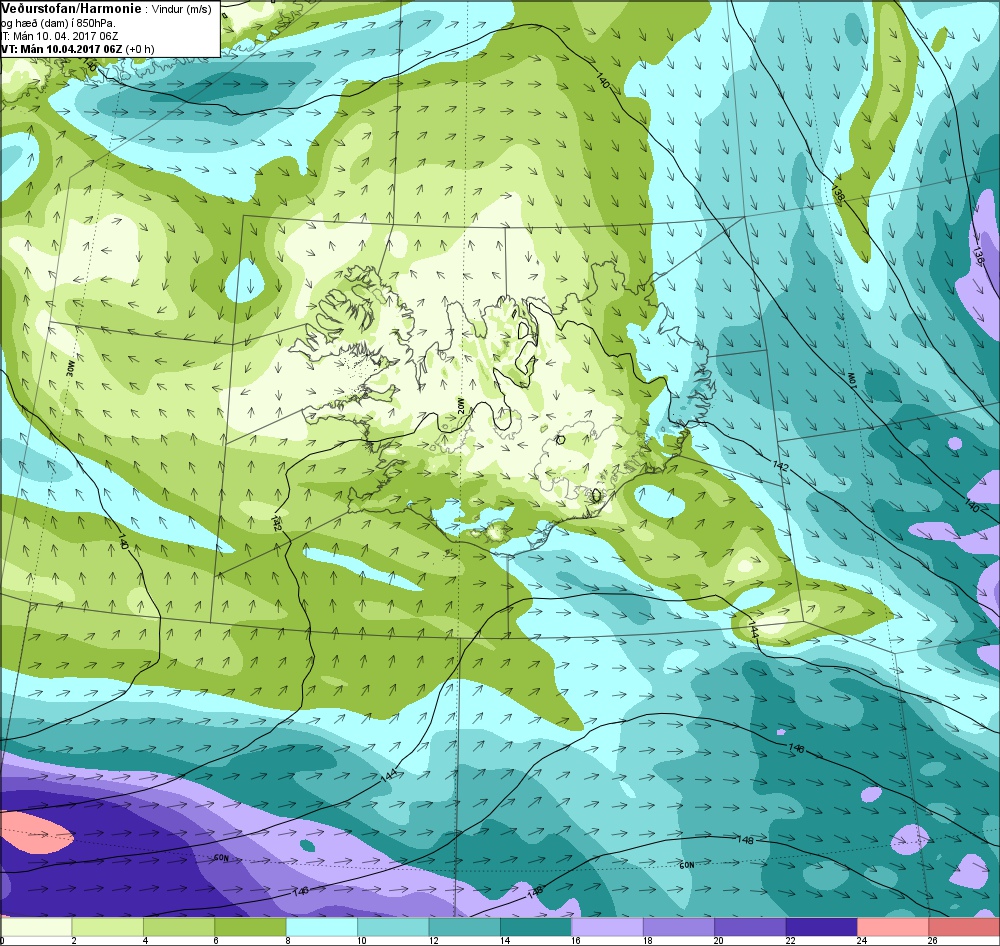Select the deep purple 20–22 m/s legend swatch
This screenshot has height=946, width=1000.
click(750, 926)
